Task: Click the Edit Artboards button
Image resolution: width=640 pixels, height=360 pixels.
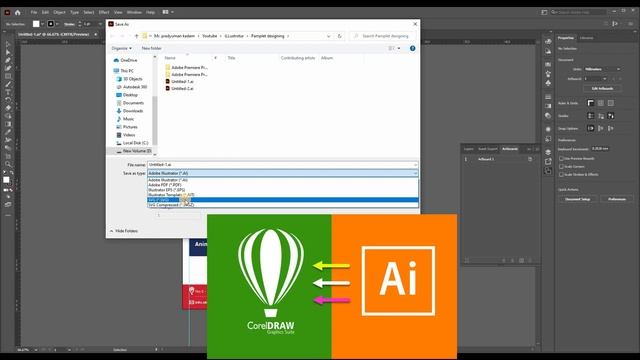Action: [602, 89]
